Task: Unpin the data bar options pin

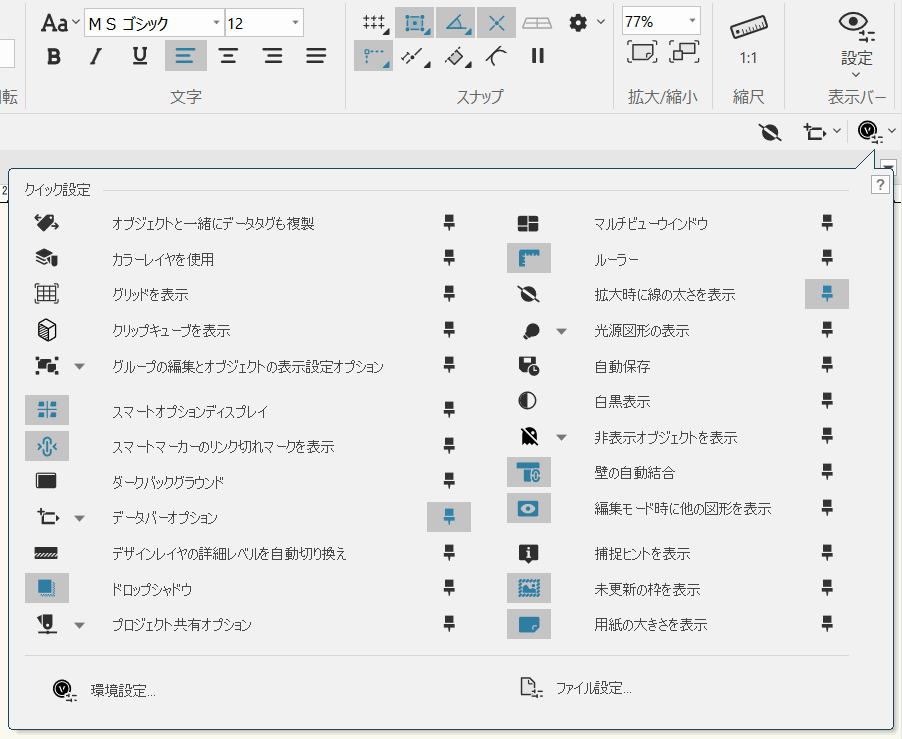Action: pos(449,516)
